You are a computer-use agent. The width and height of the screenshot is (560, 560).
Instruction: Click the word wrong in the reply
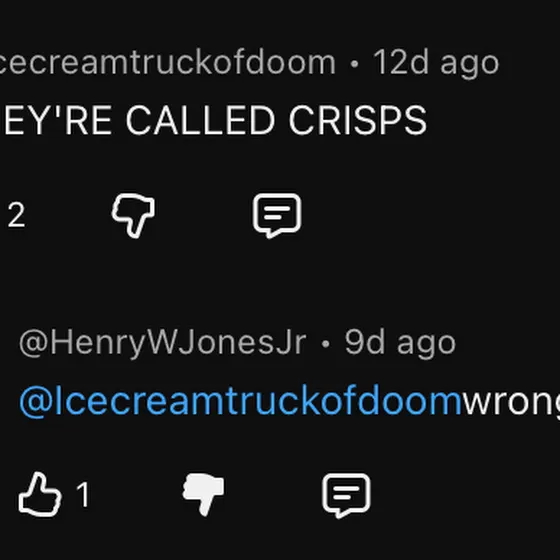511,402
